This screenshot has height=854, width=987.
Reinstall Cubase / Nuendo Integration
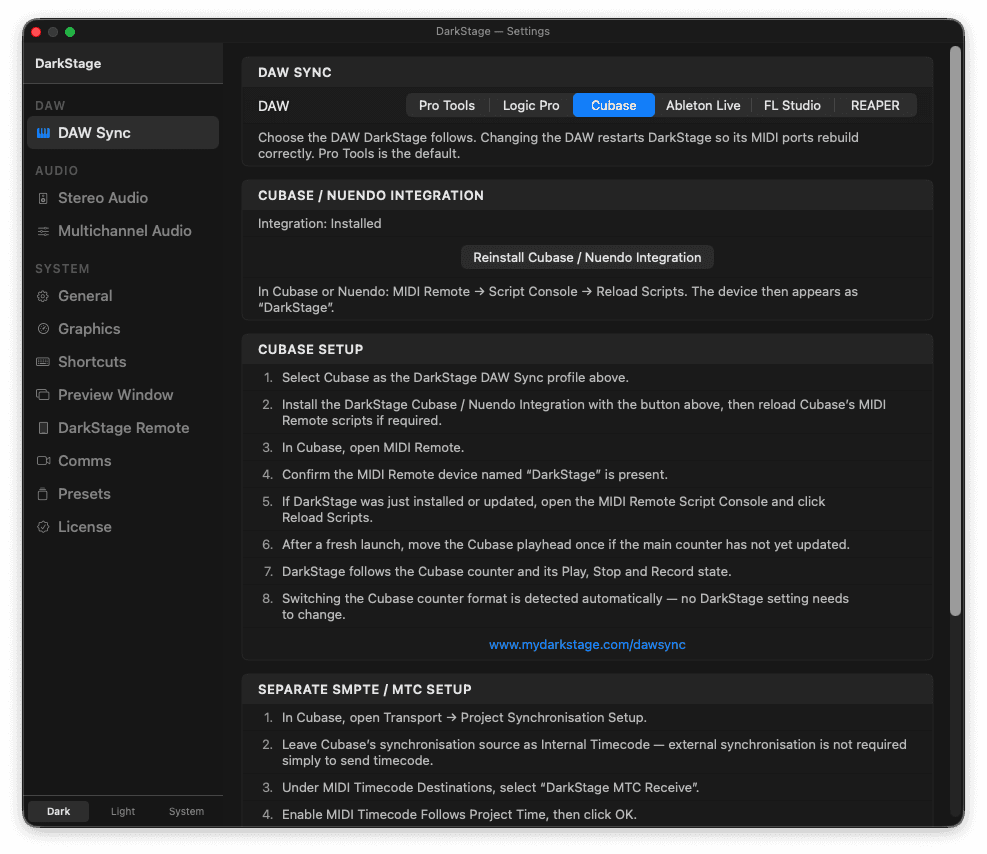point(587,257)
